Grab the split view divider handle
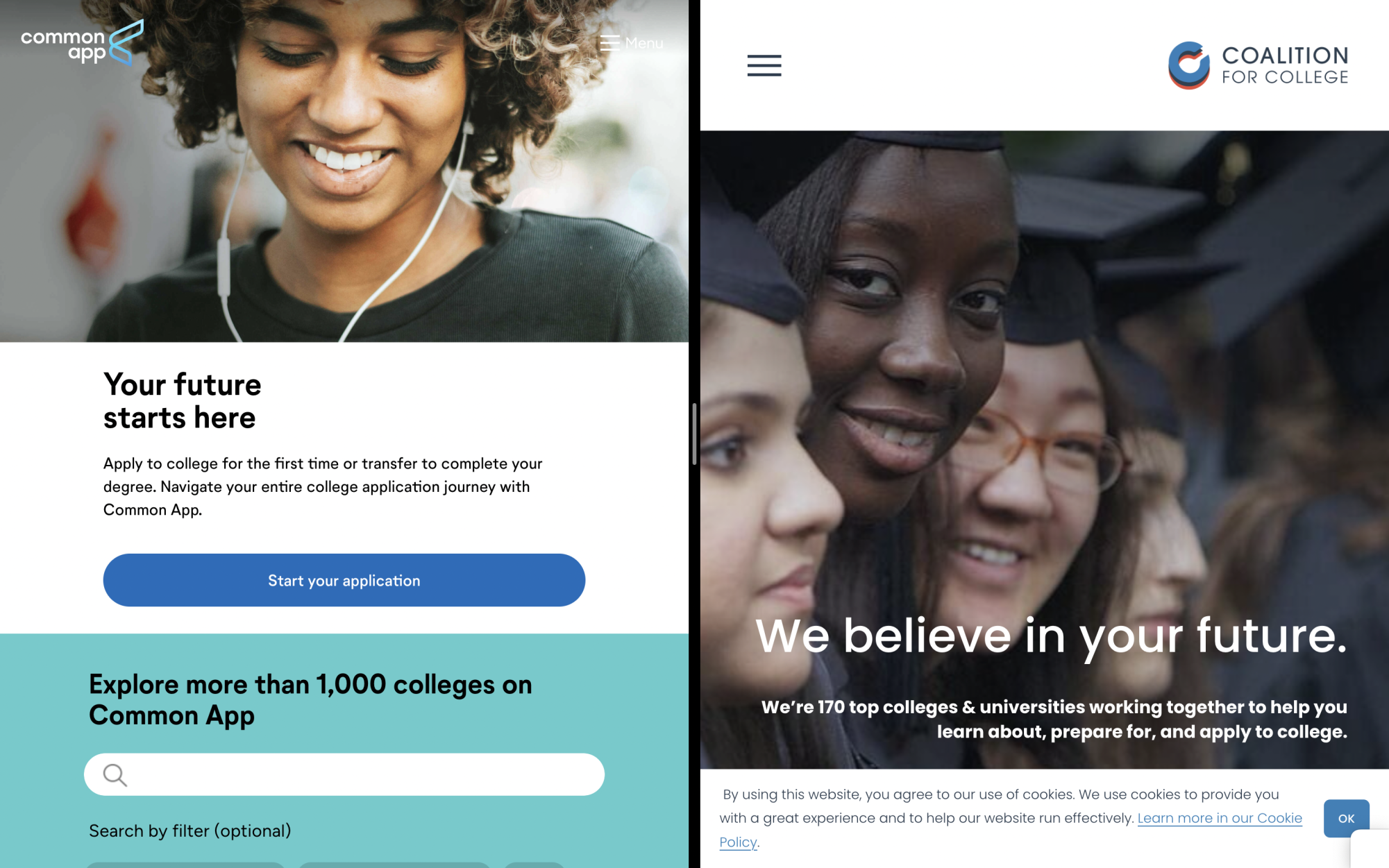Image resolution: width=1389 pixels, height=868 pixels. 694,434
